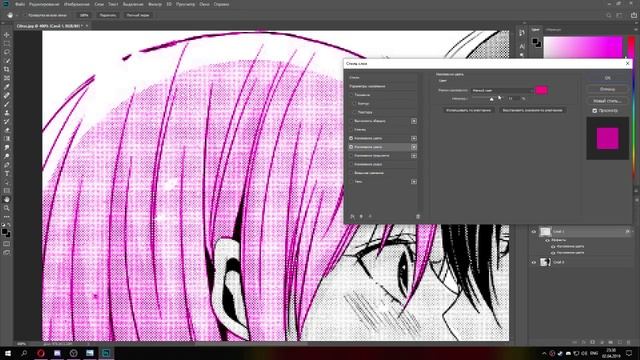Click hue strip in Color panel
This screenshot has height=360, width=640.
point(631,47)
